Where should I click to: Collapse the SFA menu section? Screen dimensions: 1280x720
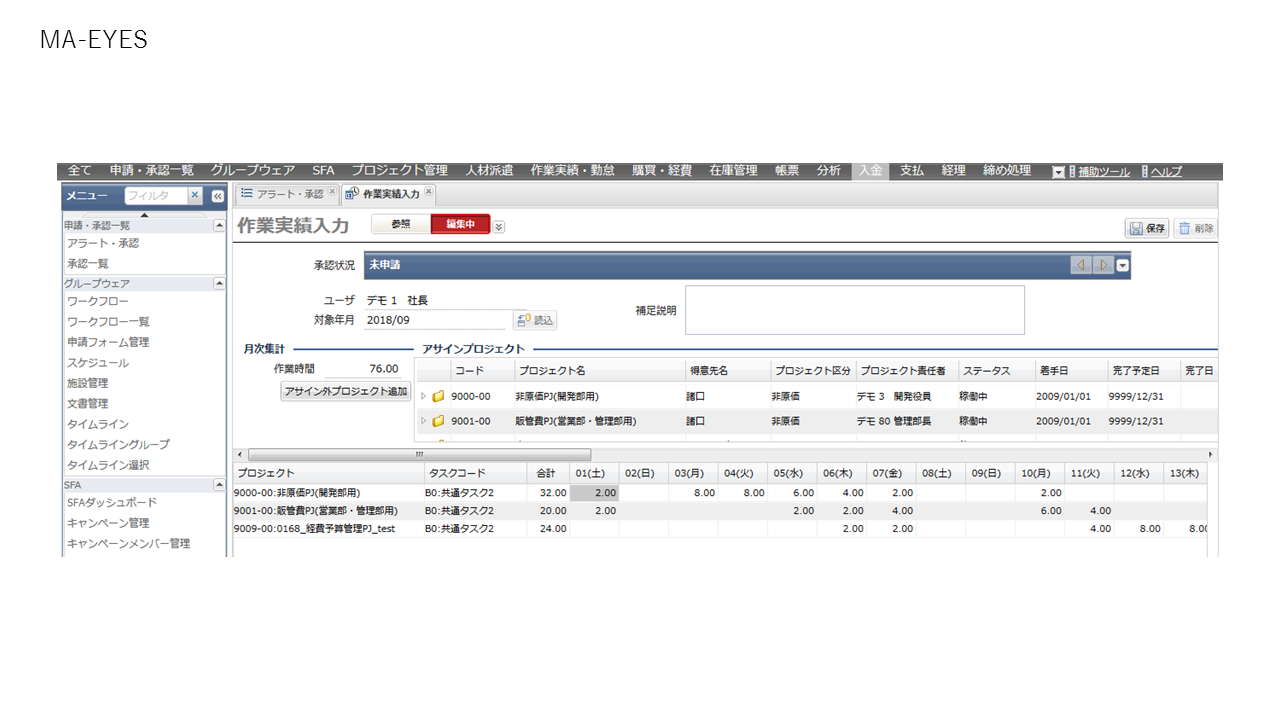[x=219, y=484]
